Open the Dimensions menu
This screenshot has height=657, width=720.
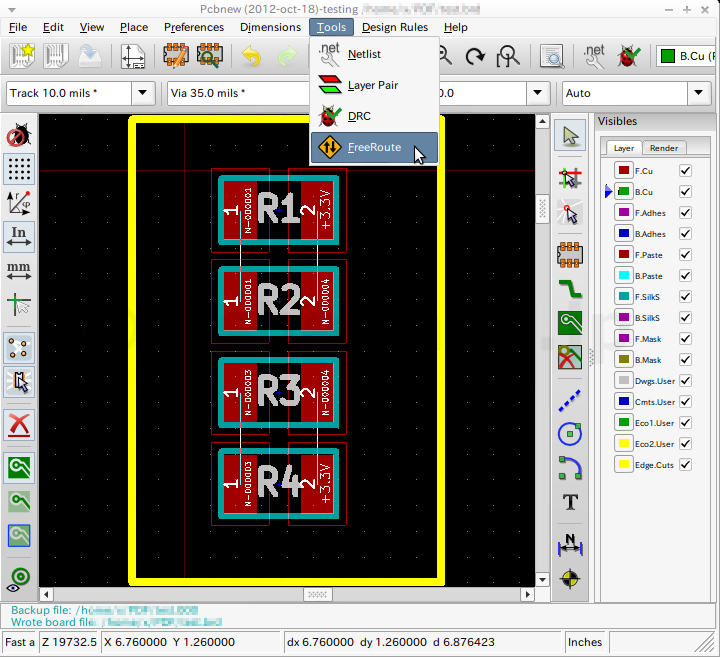pyautogui.click(x=270, y=28)
